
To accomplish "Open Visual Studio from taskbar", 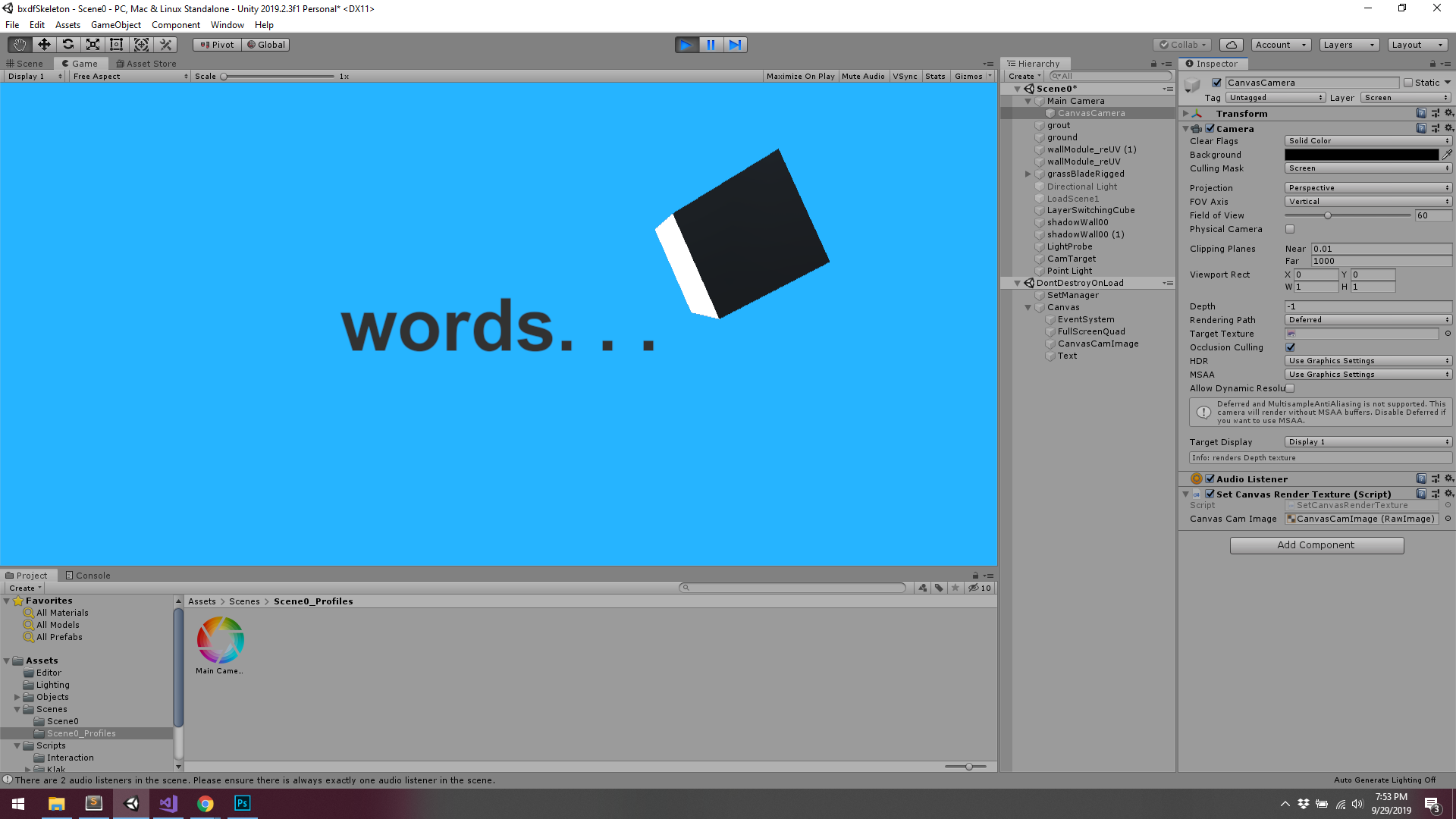I will 168,803.
